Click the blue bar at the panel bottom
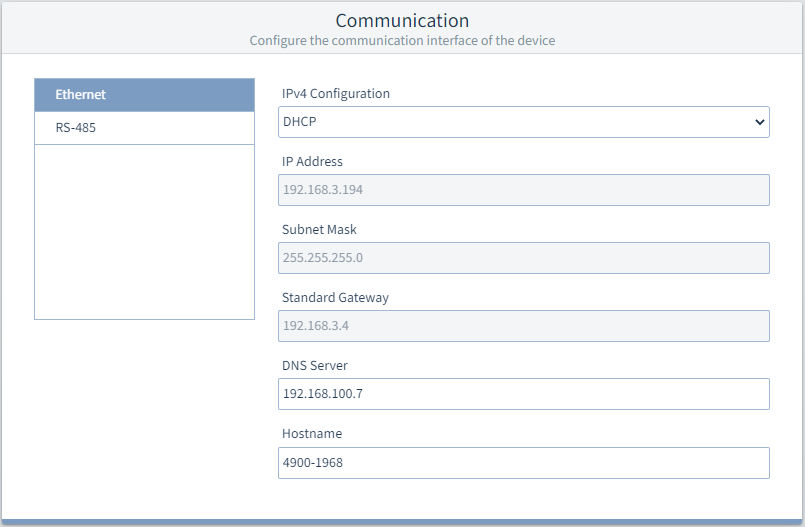805x527 pixels. [402, 522]
